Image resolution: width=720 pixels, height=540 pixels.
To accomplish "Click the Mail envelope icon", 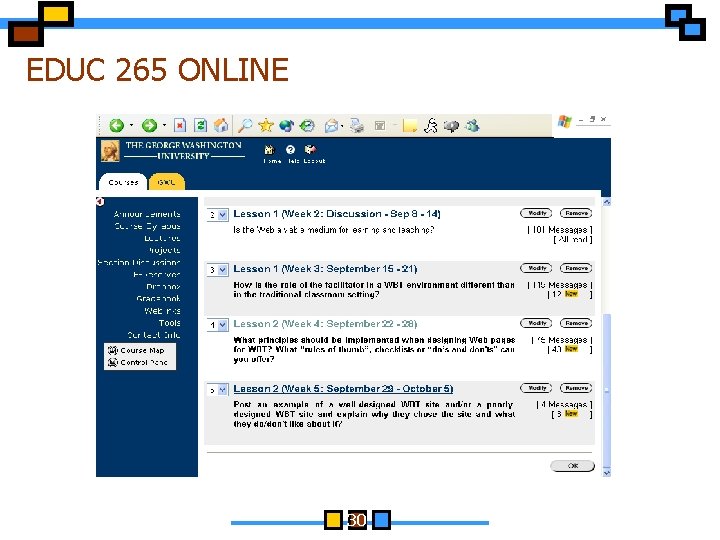I will tap(331, 125).
